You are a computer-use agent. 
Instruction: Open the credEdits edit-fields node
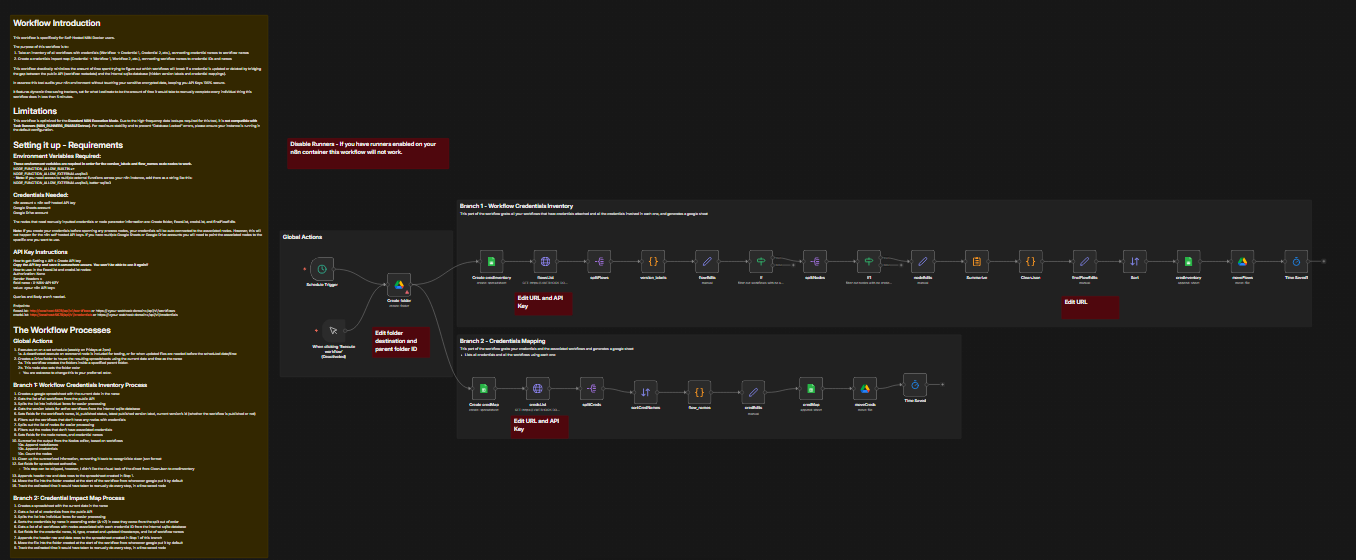[x=755, y=391]
